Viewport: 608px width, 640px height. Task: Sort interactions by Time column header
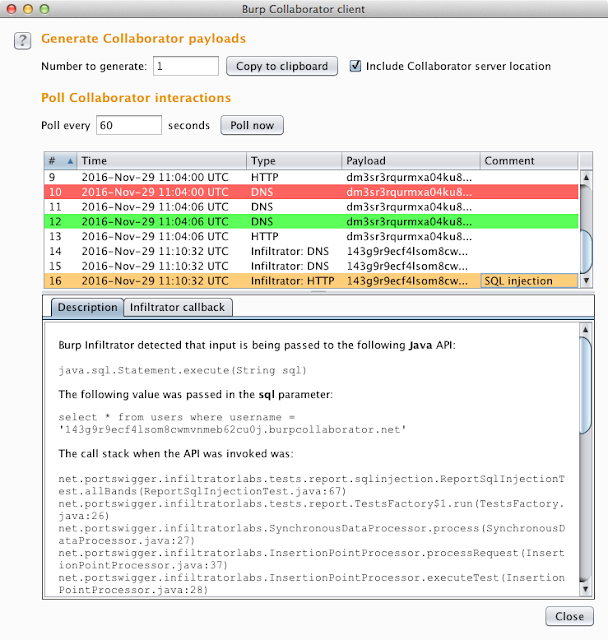tap(162, 161)
